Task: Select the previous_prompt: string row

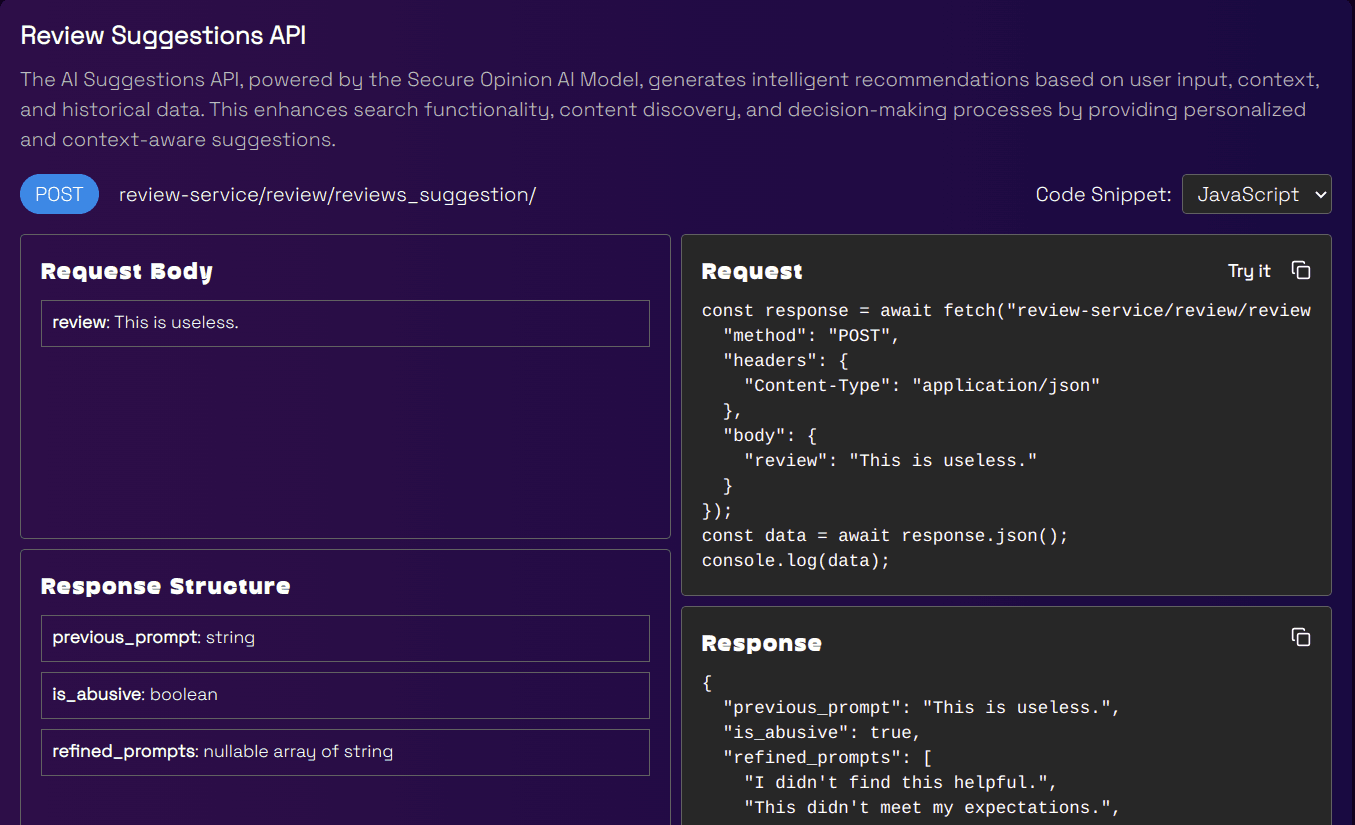Action: coord(345,638)
